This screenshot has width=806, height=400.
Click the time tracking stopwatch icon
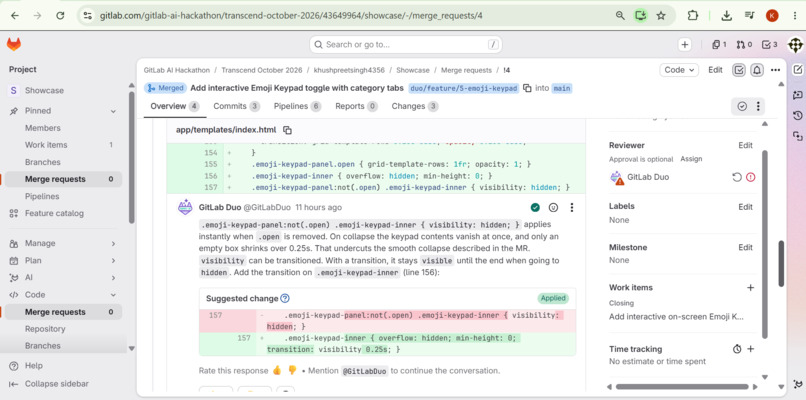pos(737,349)
